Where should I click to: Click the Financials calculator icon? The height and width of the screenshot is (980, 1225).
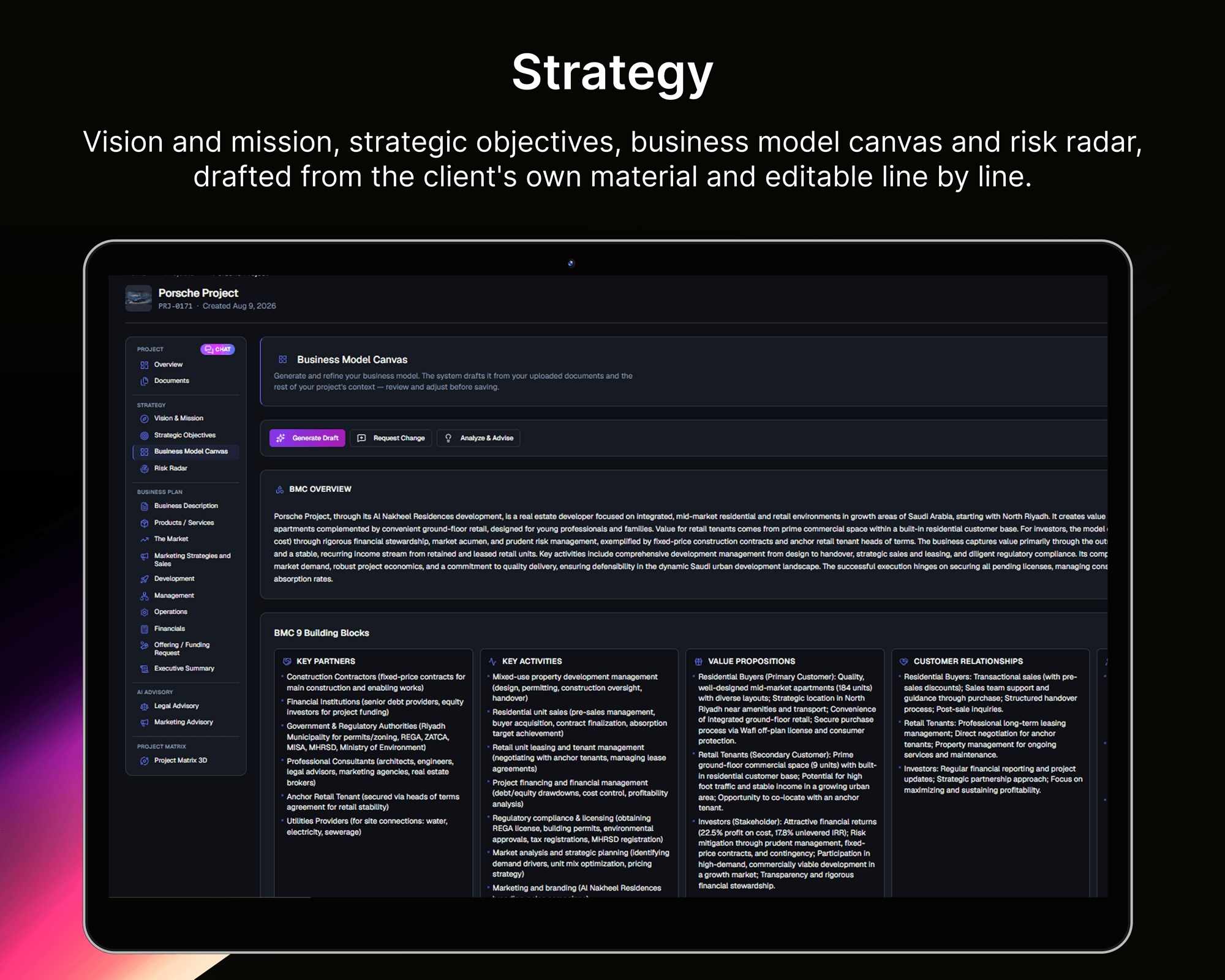tap(145, 629)
